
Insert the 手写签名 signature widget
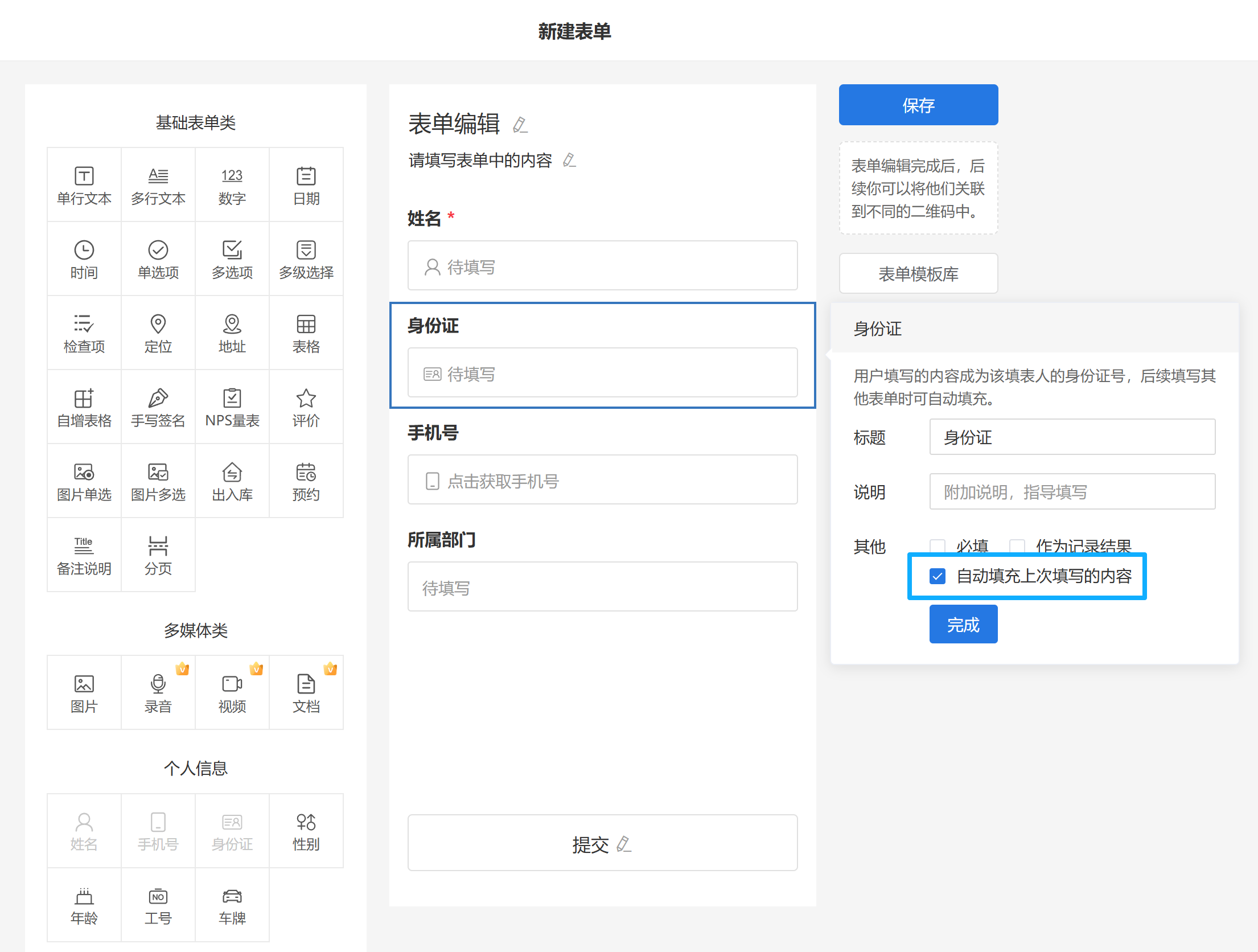(x=158, y=407)
